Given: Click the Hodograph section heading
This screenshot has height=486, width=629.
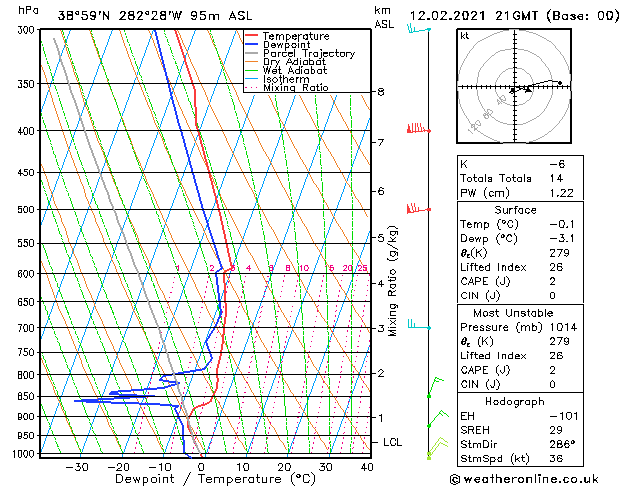Looking at the screenshot, I should pos(515,402).
